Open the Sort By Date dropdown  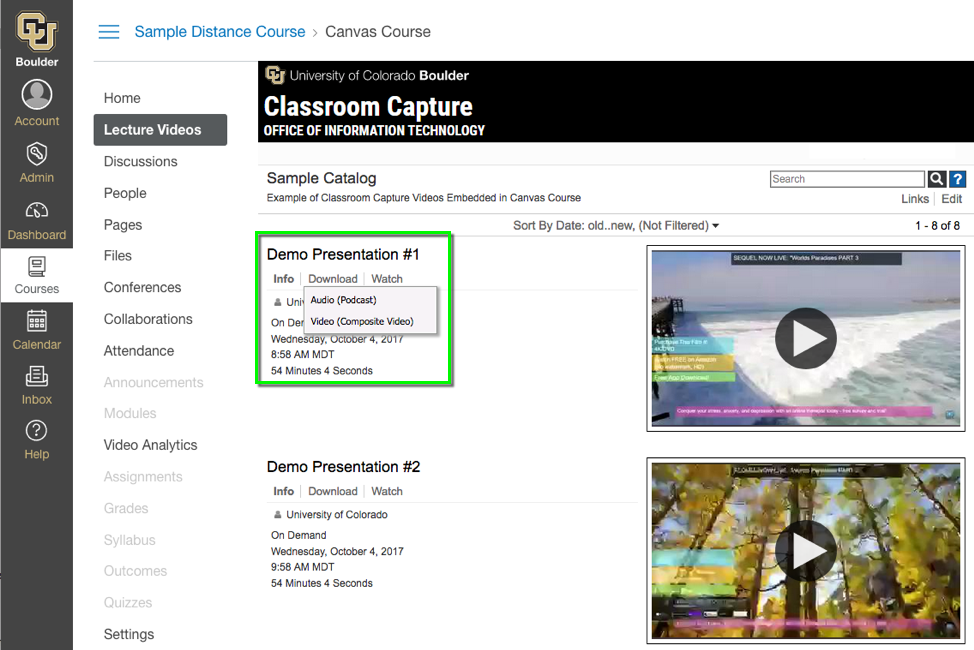(x=616, y=226)
